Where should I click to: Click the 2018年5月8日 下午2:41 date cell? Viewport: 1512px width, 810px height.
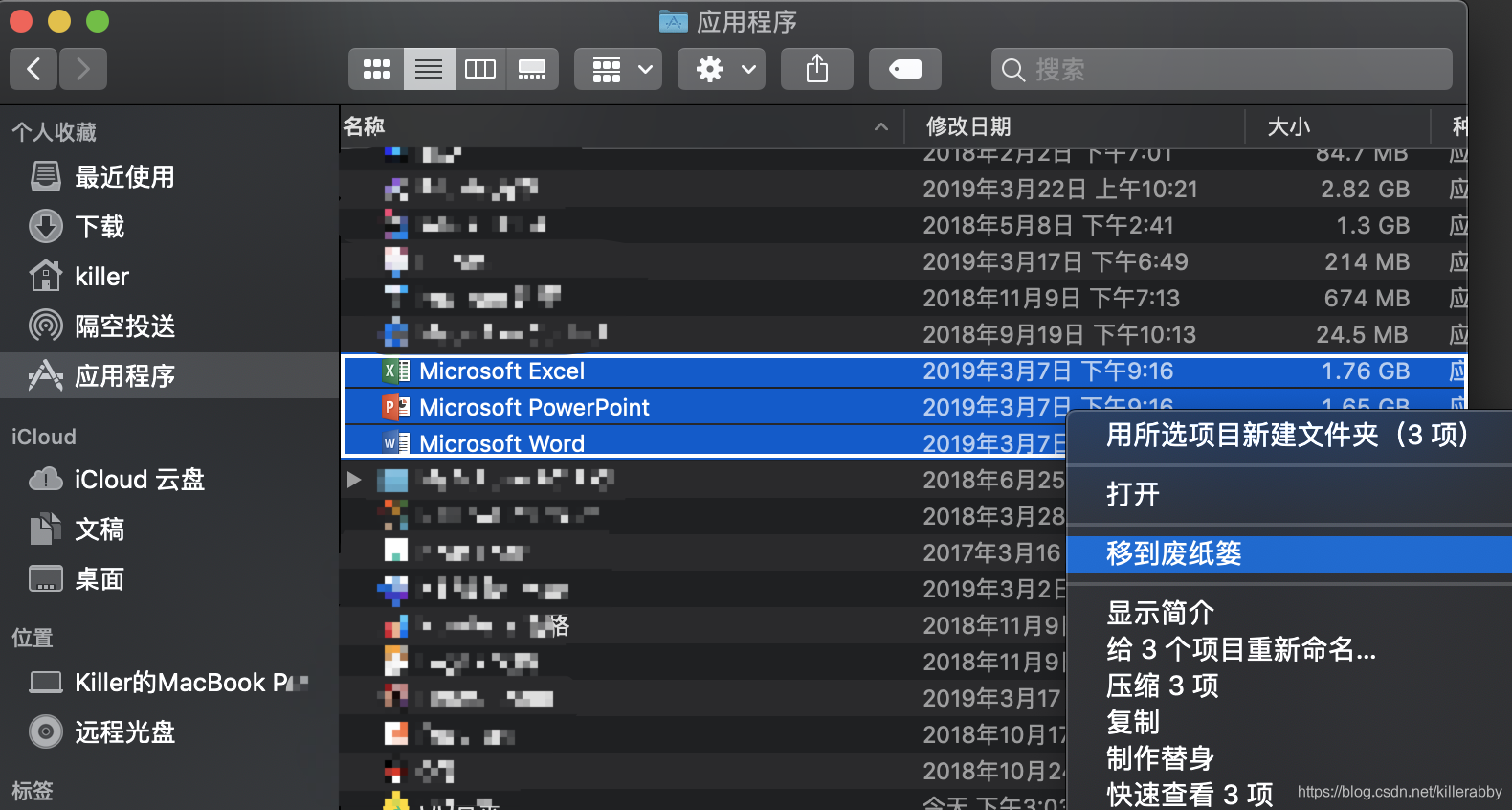point(1048,226)
